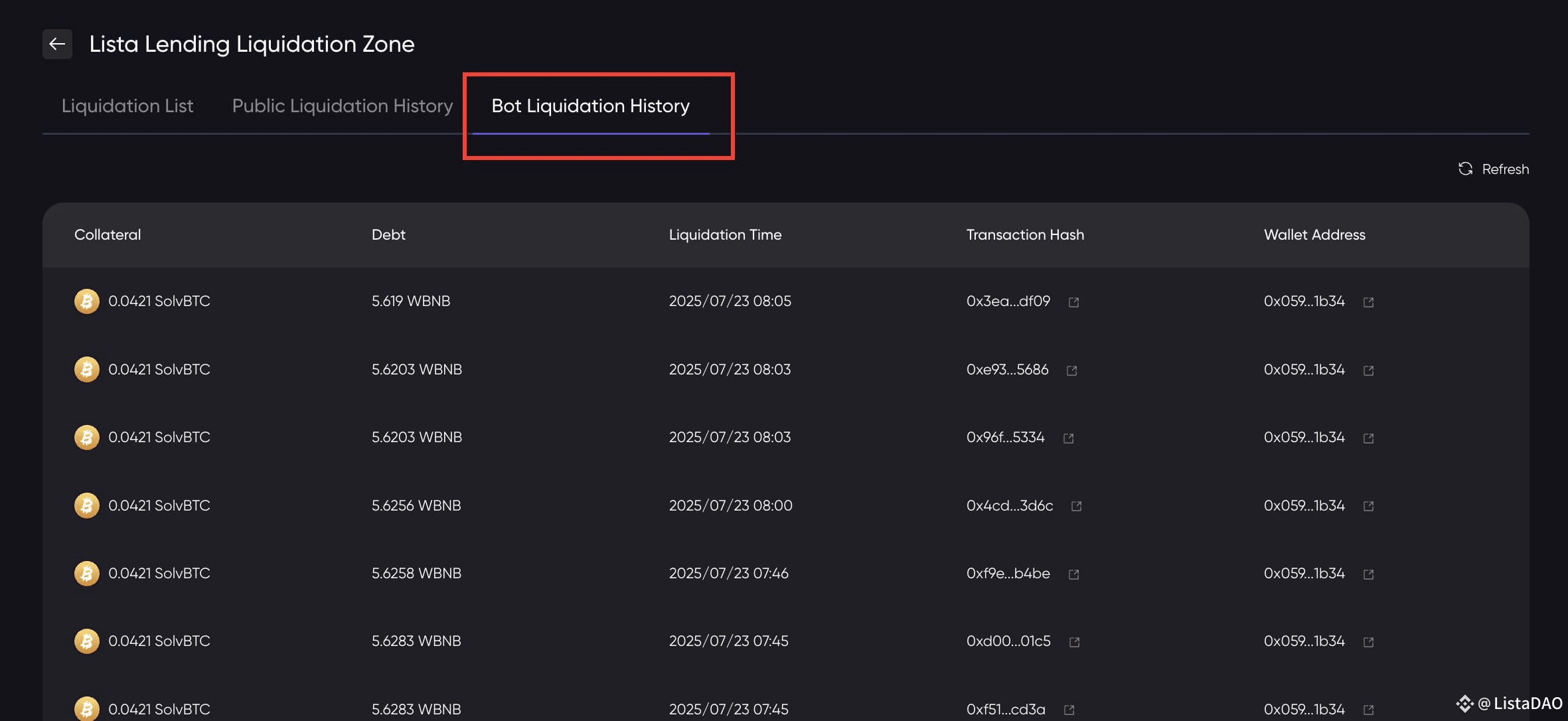Click the Transaction Hash column header
This screenshot has width=1568, height=721.
tap(1026, 234)
